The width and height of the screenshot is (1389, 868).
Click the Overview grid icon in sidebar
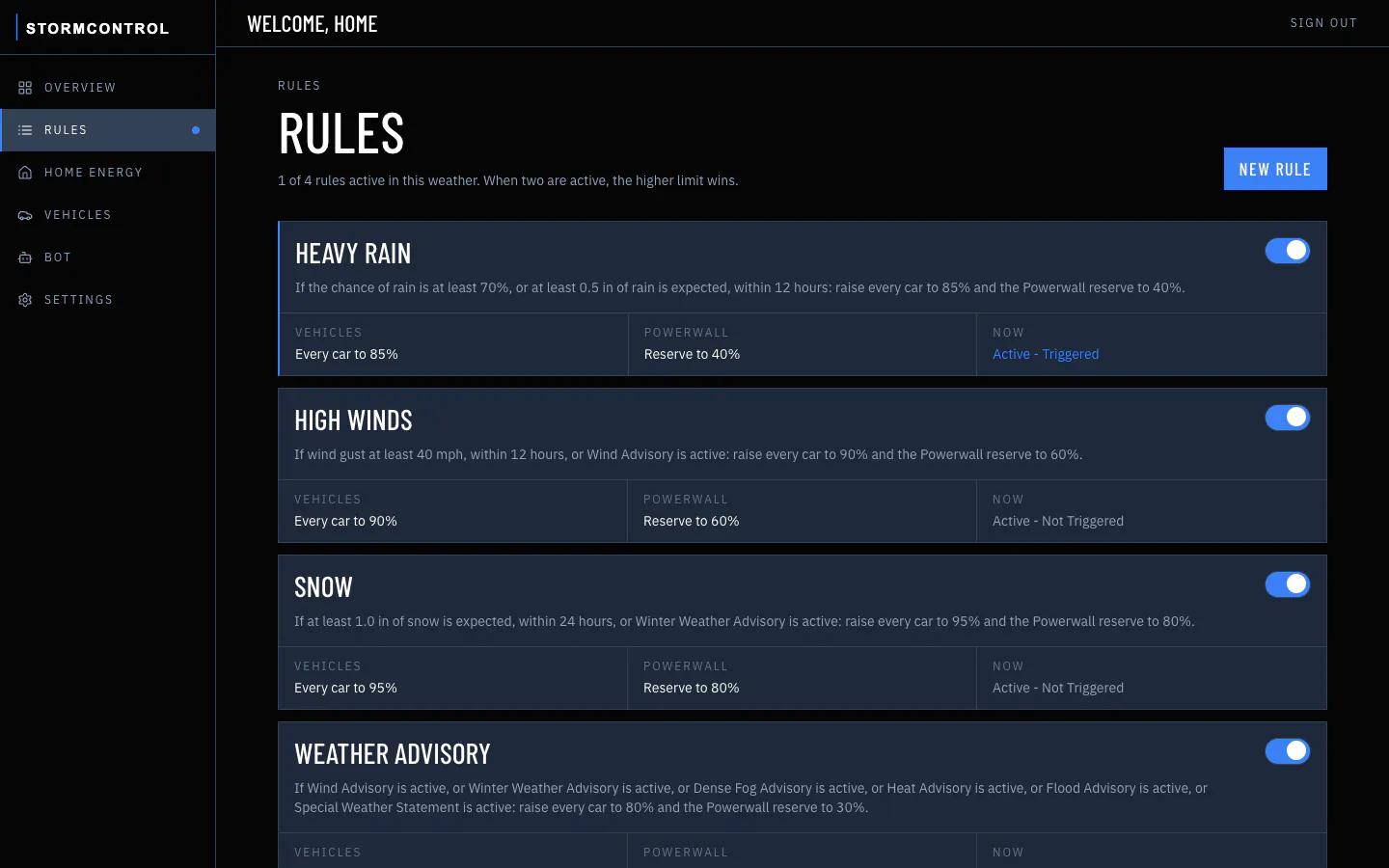click(25, 88)
